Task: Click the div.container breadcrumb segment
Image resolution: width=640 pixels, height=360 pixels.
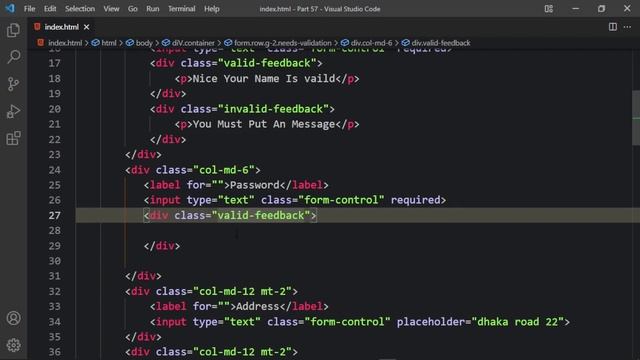Action: pyautogui.click(x=193, y=43)
